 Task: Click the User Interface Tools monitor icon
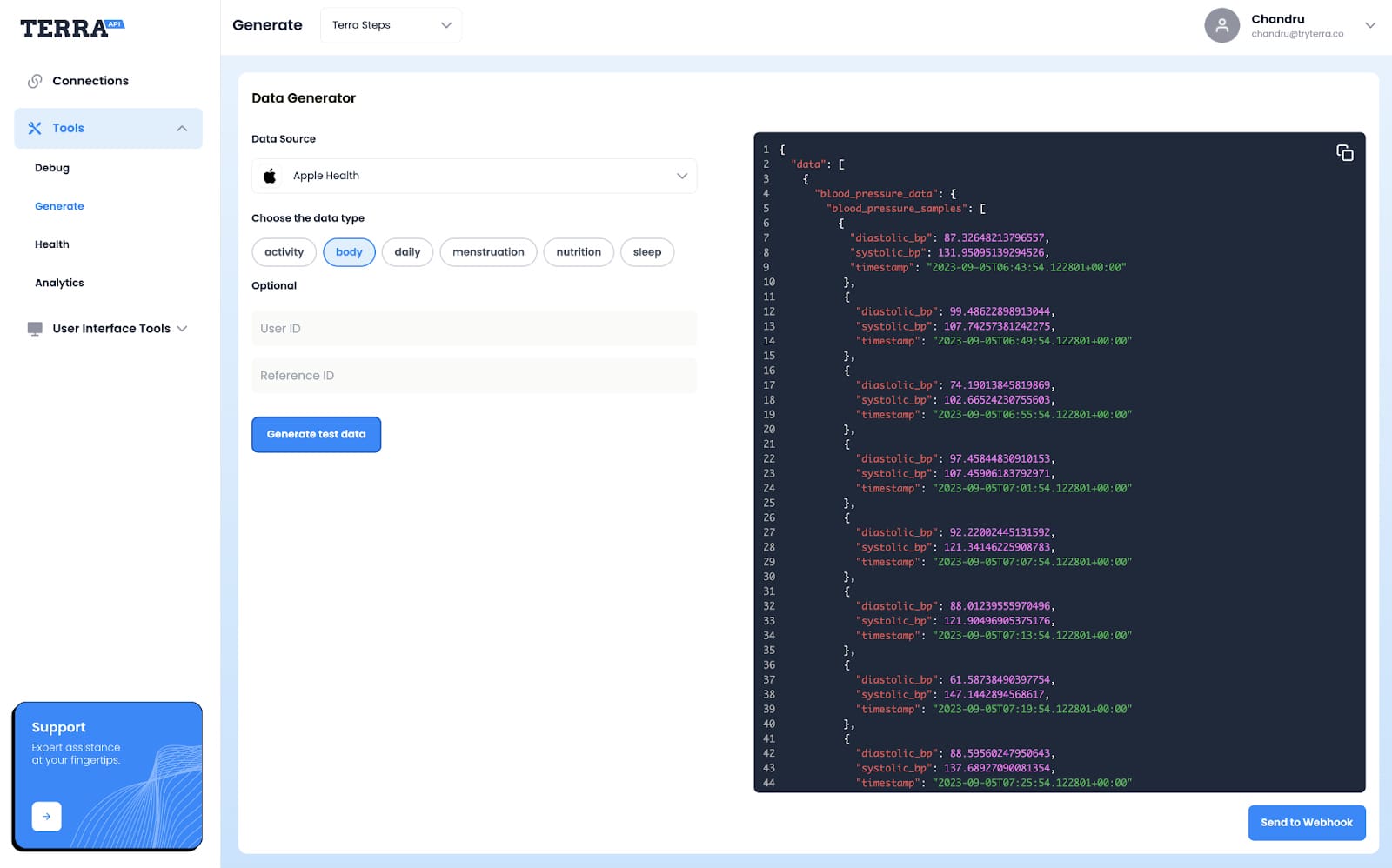pyautogui.click(x=33, y=328)
